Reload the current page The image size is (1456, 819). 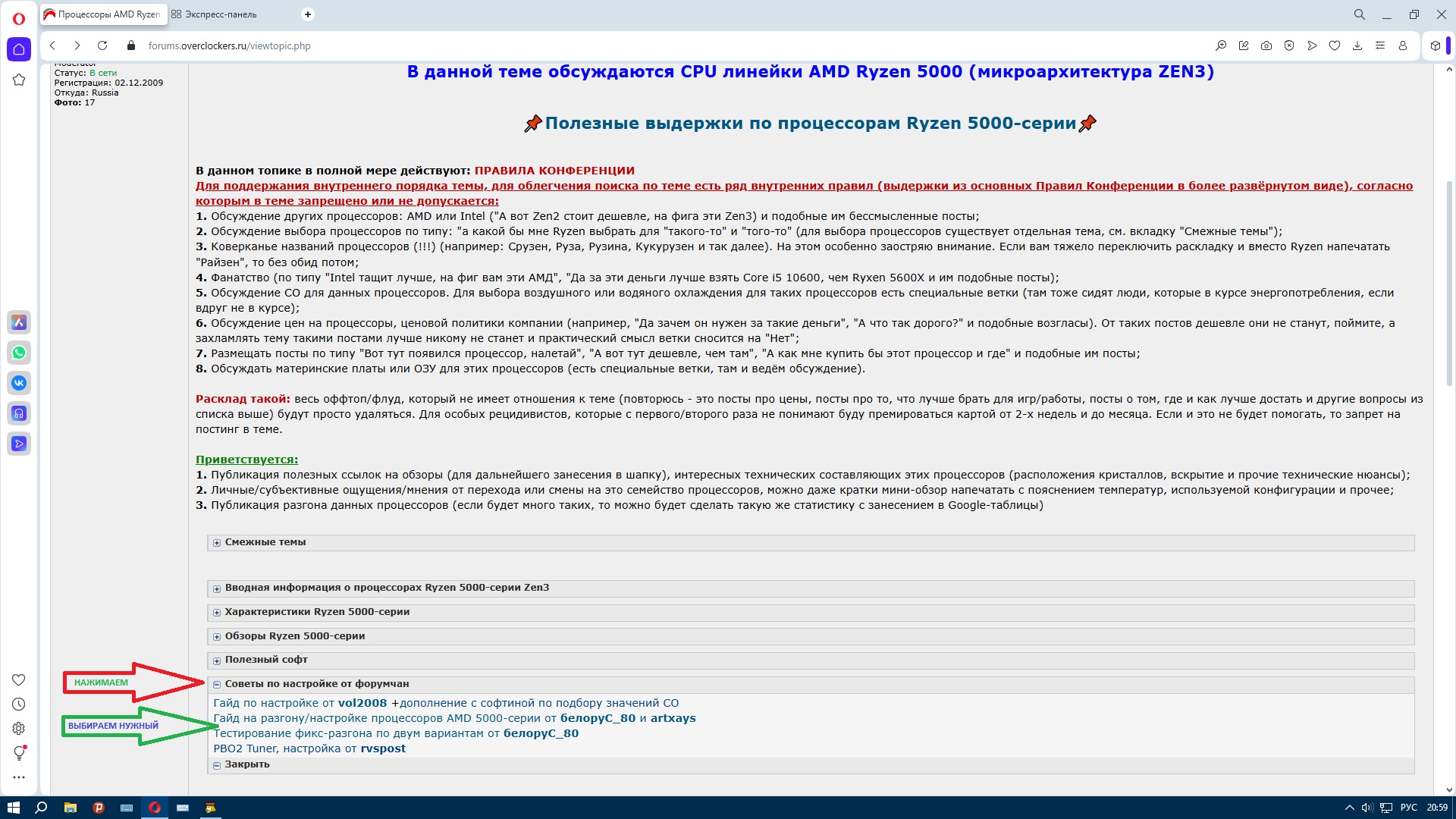(102, 45)
